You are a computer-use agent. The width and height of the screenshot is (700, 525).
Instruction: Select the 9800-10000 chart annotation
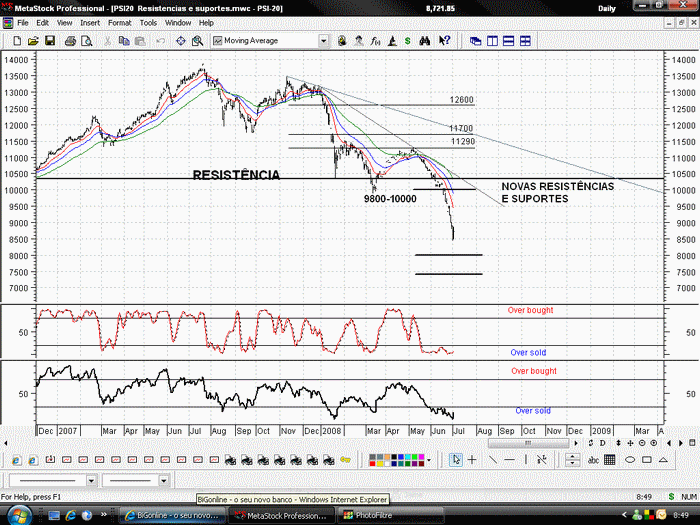click(x=390, y=199)
